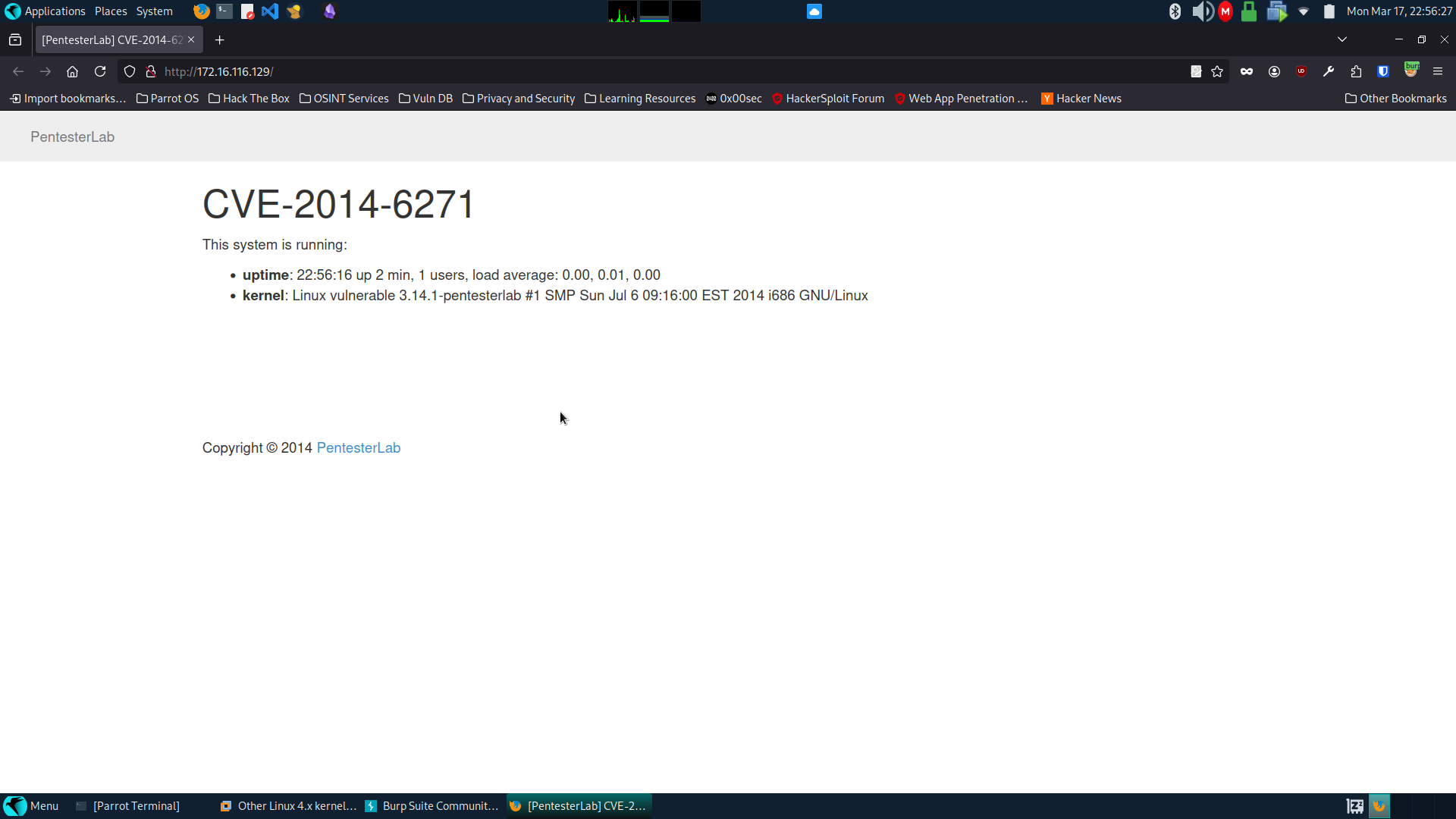
Task: Open Firefox account profile icon
Action: 1274,71
